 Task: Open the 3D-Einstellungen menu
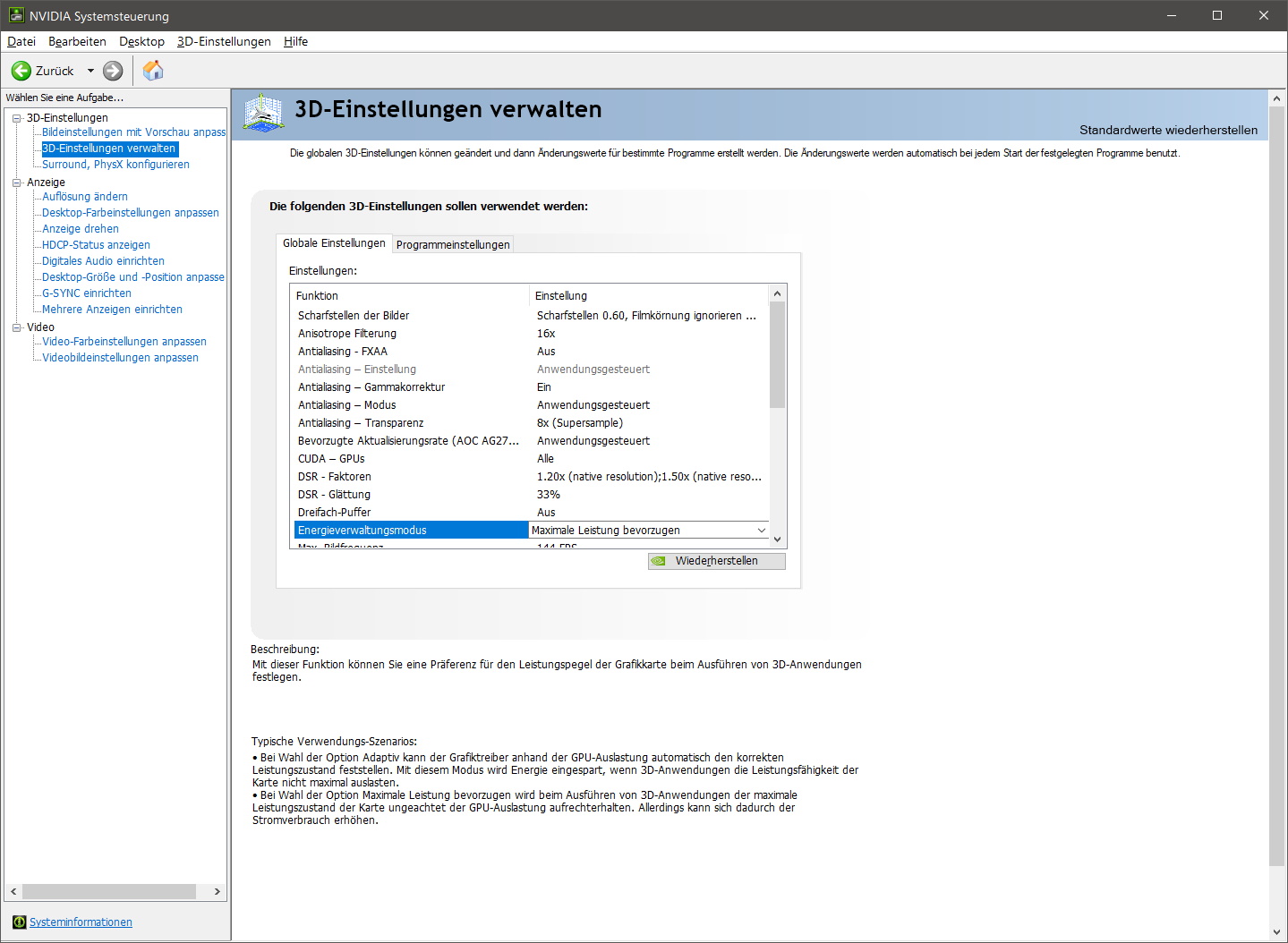pyautogui.click(x=224, y=41)
